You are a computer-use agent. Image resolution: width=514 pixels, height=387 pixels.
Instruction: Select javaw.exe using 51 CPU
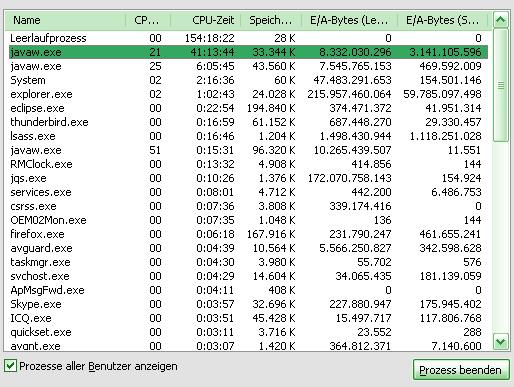point(248,150)
